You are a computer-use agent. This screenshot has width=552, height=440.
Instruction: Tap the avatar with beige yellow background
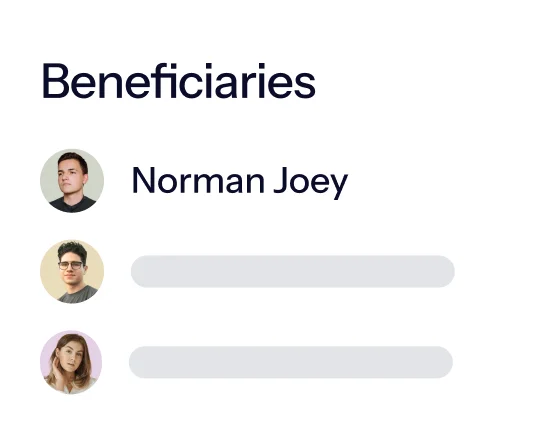pyautogui.click(x=72, y=271)
